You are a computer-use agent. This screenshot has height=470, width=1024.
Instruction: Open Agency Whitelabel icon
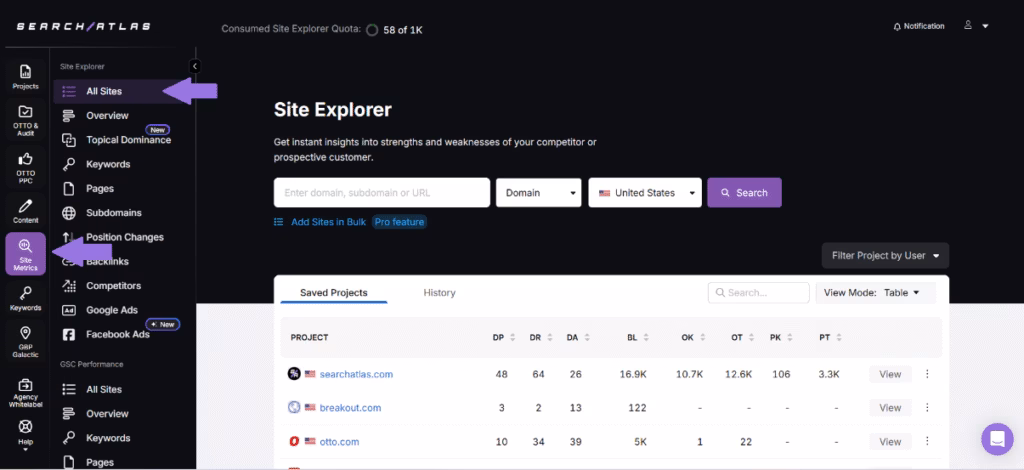click(25, 391)
